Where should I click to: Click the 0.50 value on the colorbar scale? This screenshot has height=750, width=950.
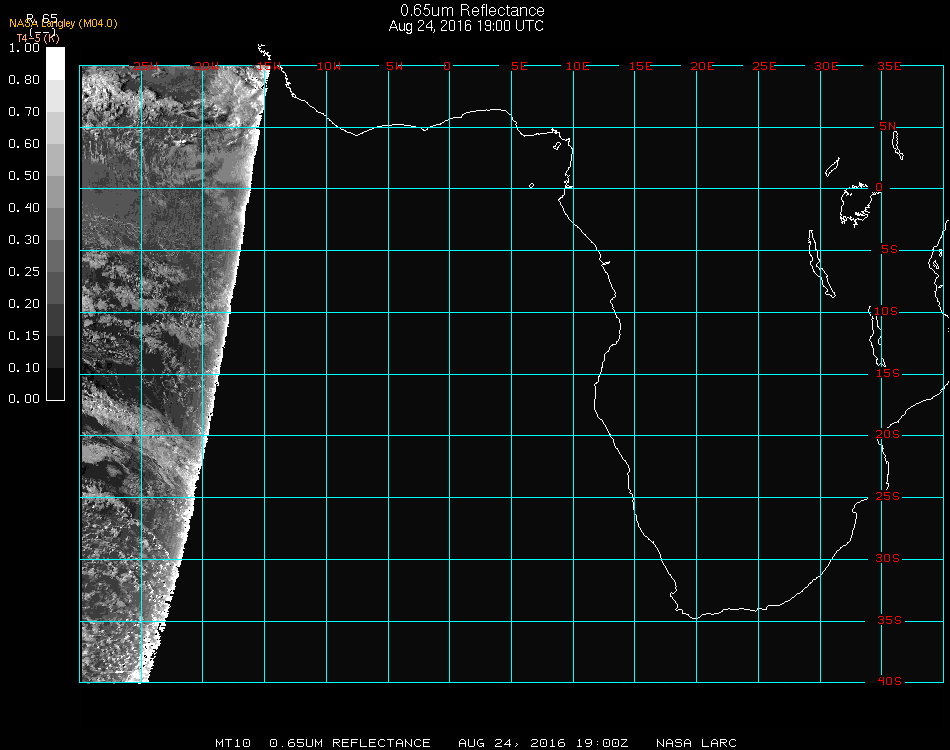point(24,176)
